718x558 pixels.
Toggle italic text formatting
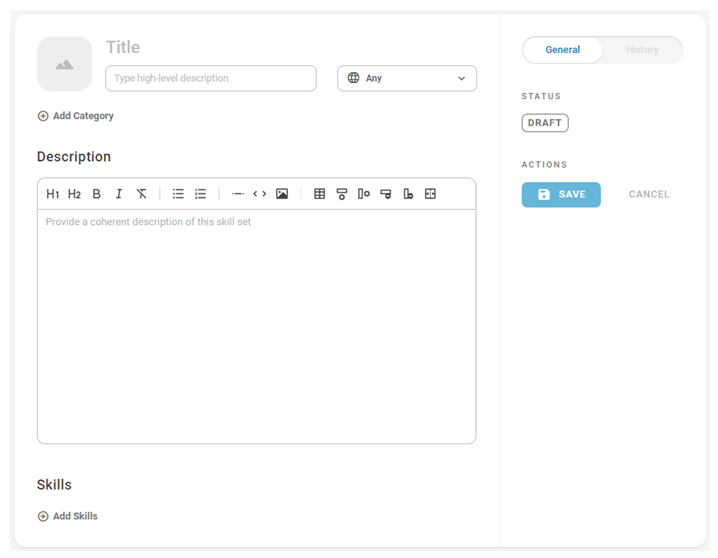(119, 194)
